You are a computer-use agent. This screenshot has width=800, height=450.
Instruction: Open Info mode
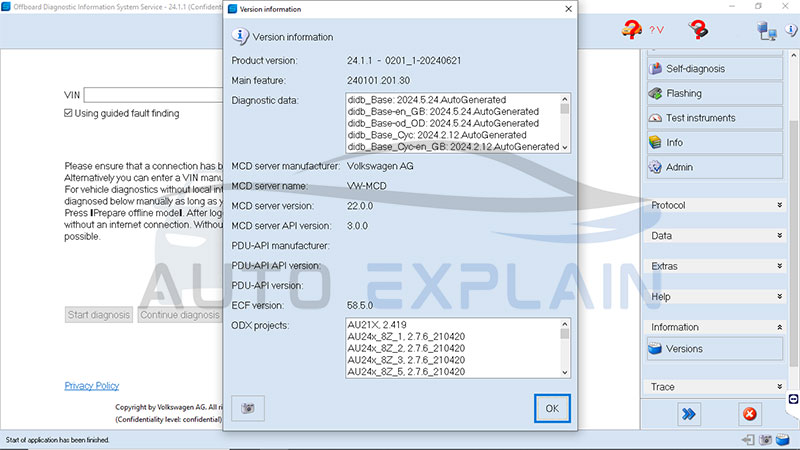click(715, 142)
